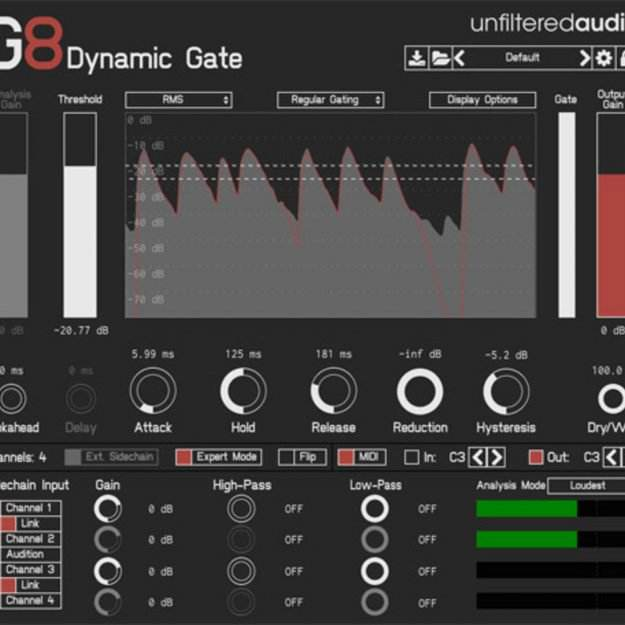Open the Default preset name selector

[522, 58]
